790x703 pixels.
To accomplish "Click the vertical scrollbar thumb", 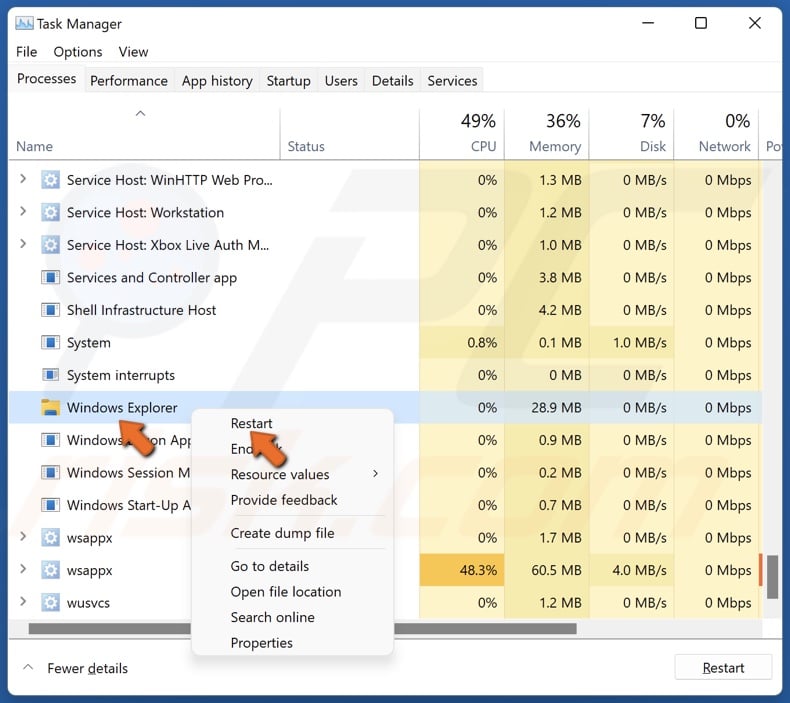I will click(x=772, y=577).
